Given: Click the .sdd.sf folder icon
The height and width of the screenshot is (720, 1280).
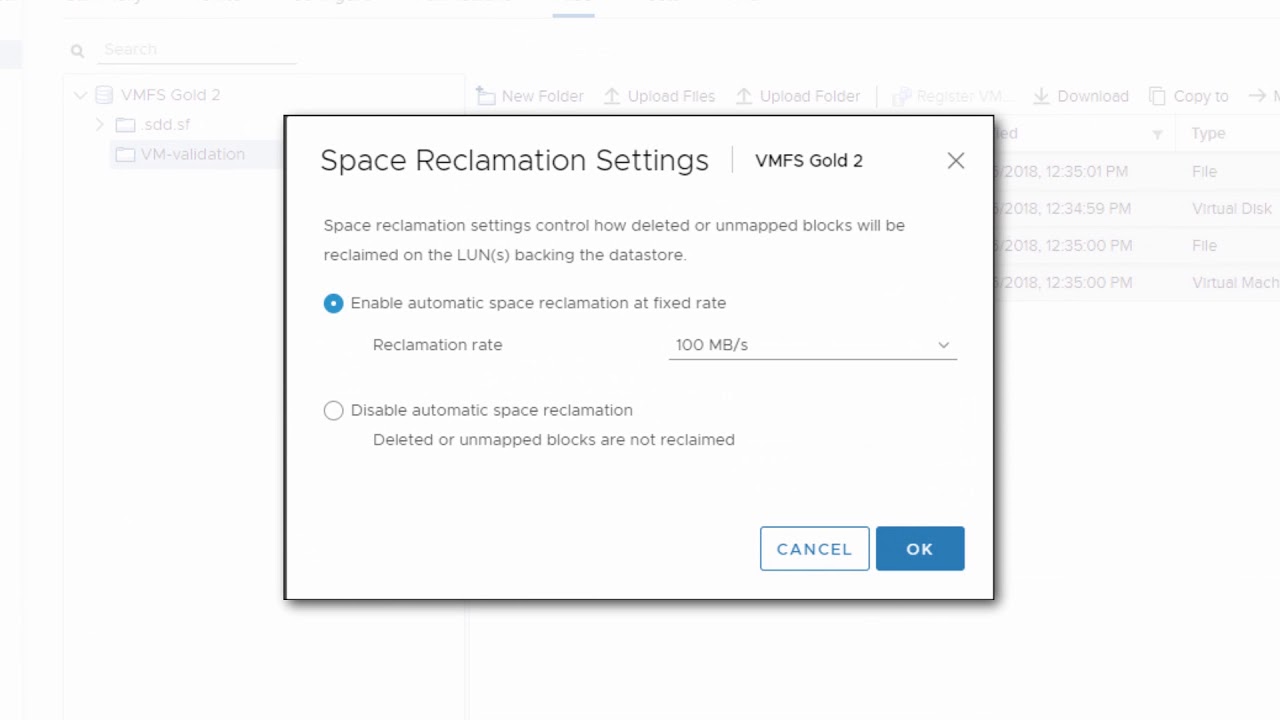Looking at the screenshot, I should coord(125,125).
